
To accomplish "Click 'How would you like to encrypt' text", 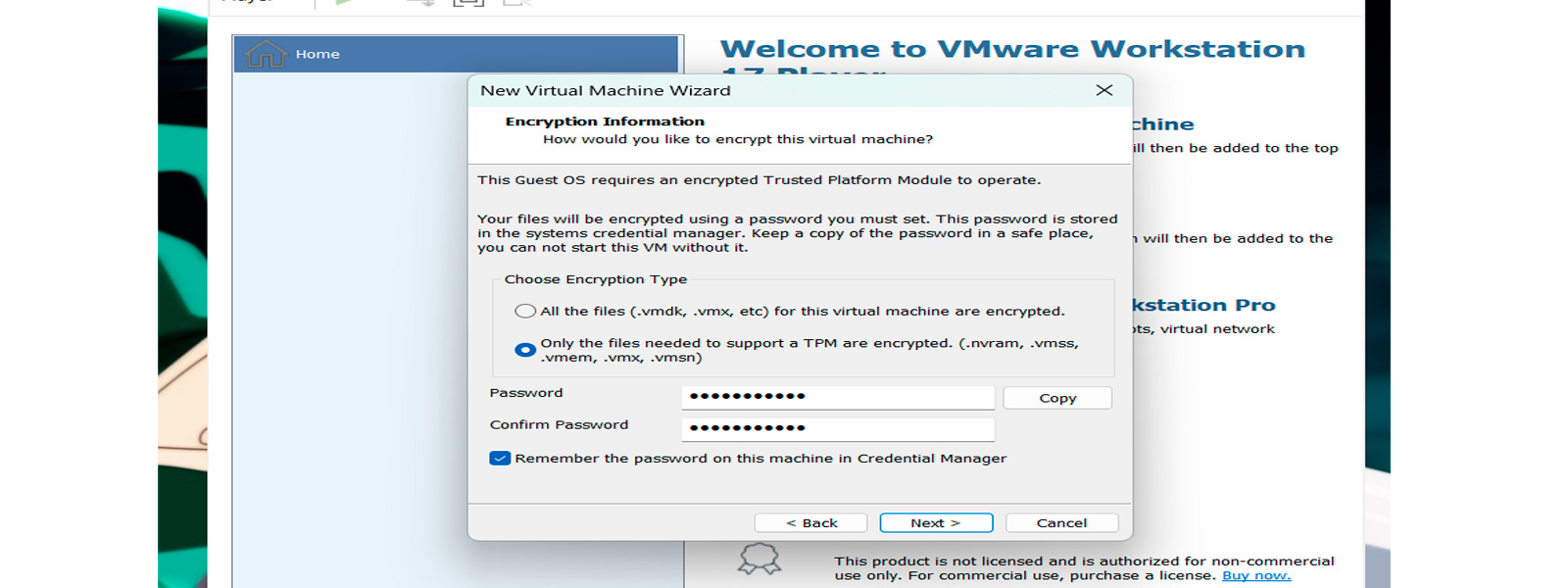I will tap(738, 139).
